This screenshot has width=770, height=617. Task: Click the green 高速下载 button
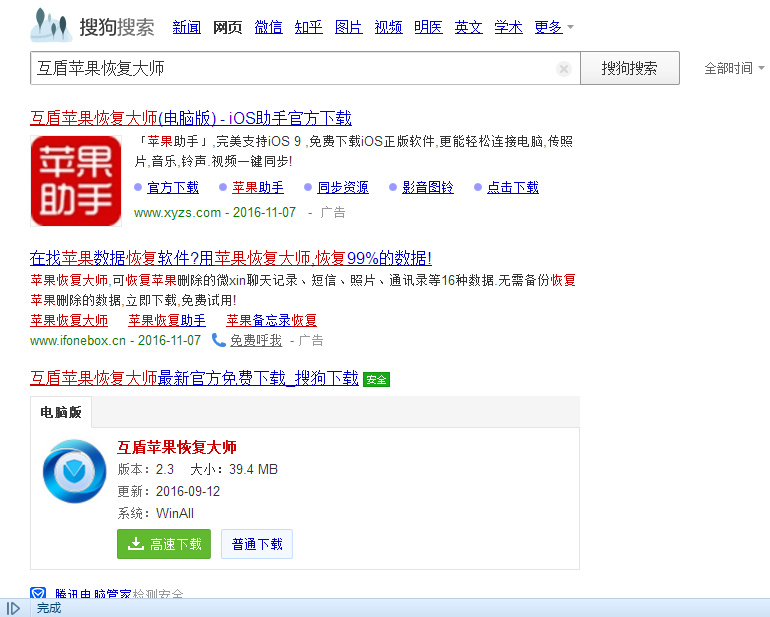(164, 544)
